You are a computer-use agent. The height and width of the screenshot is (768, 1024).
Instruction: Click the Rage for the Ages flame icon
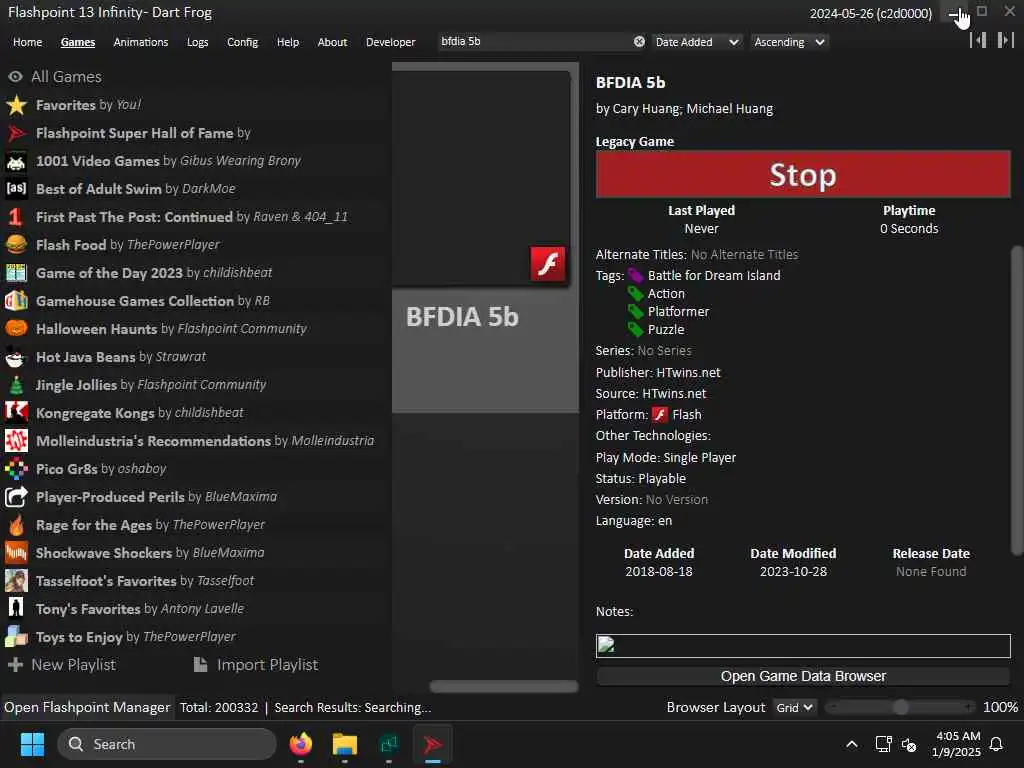[x=16, y=525]
